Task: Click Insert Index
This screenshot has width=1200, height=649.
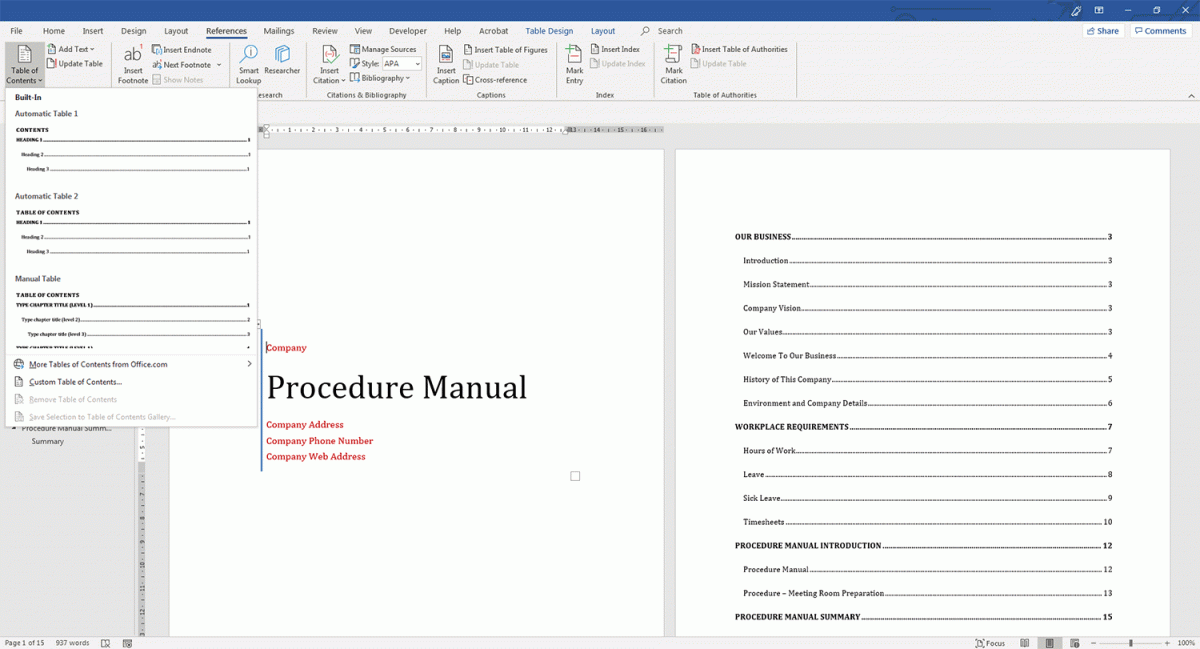Action: pyautogui.click(x=615, y=49)
